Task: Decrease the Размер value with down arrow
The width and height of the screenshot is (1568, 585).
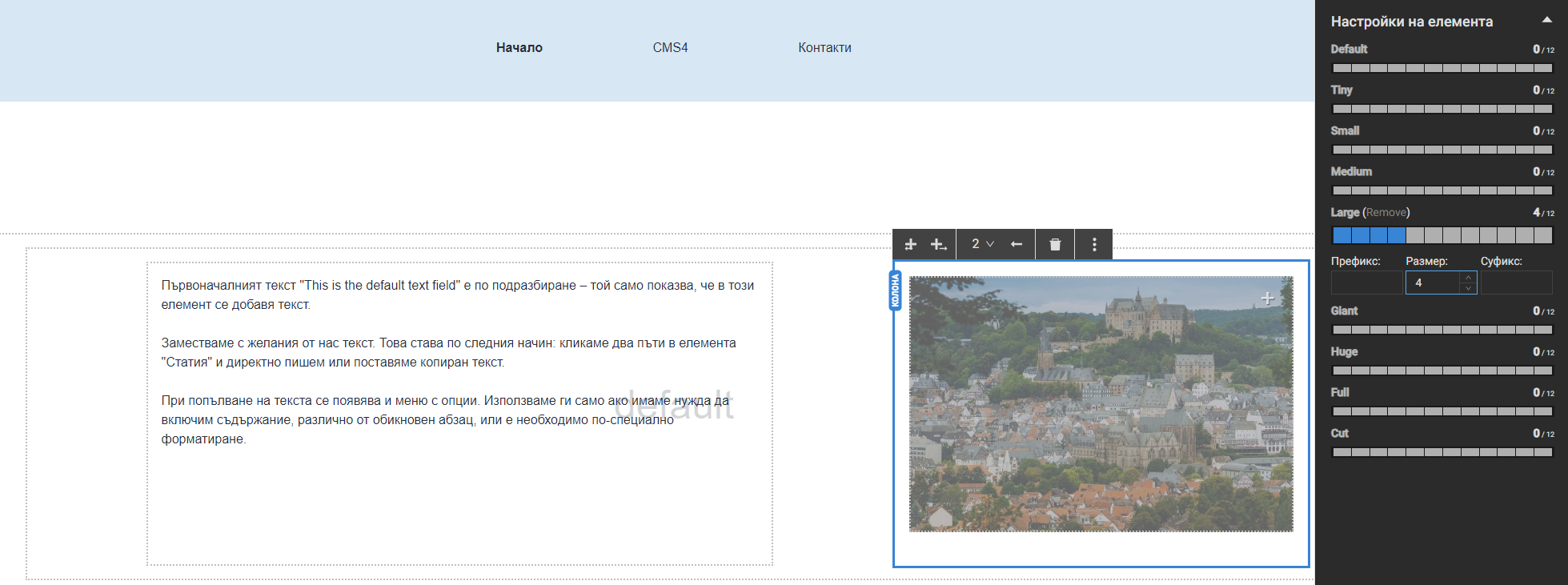Action: pos(1468,288)
